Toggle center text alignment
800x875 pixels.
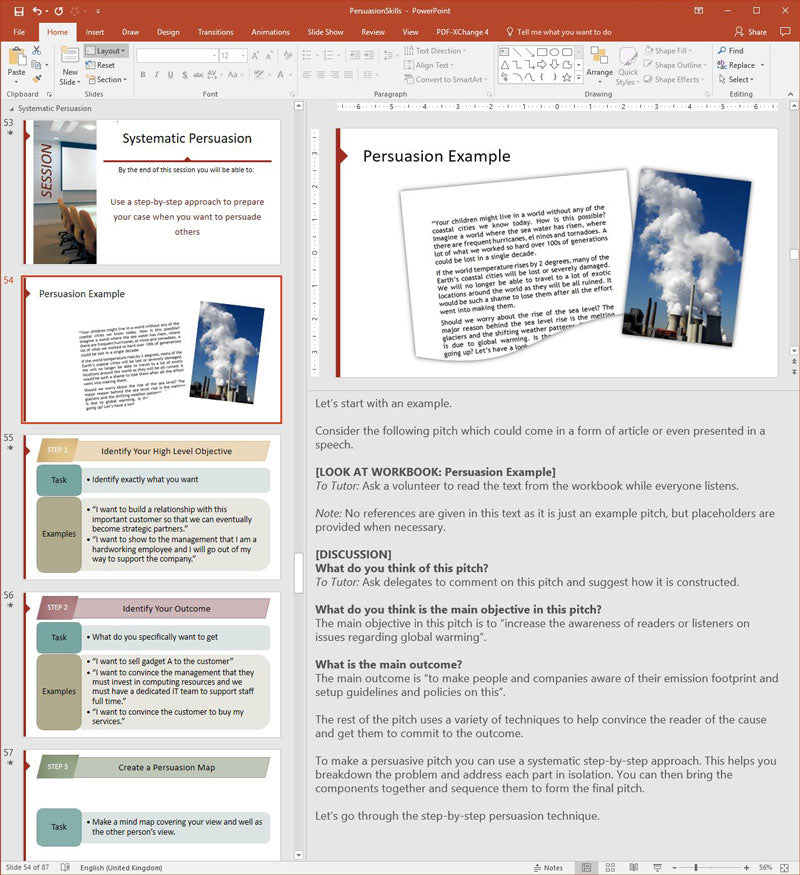pyautogui.click(x=321, y=74)
